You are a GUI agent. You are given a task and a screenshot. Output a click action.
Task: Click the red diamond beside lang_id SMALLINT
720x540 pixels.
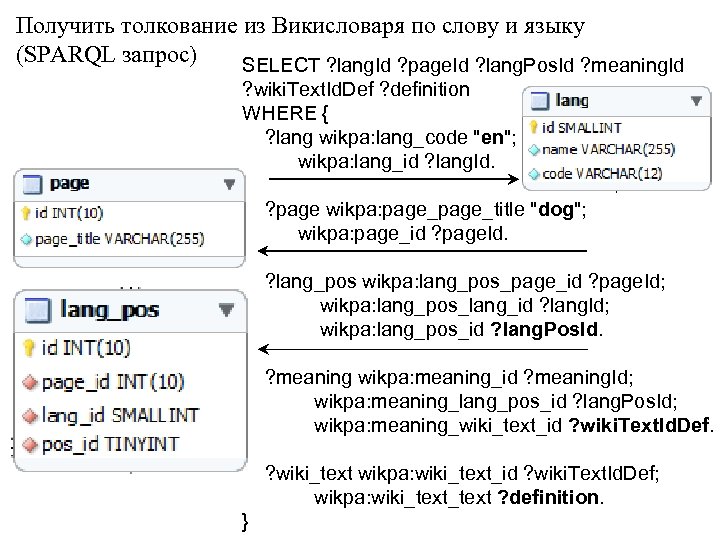point(30,416)
